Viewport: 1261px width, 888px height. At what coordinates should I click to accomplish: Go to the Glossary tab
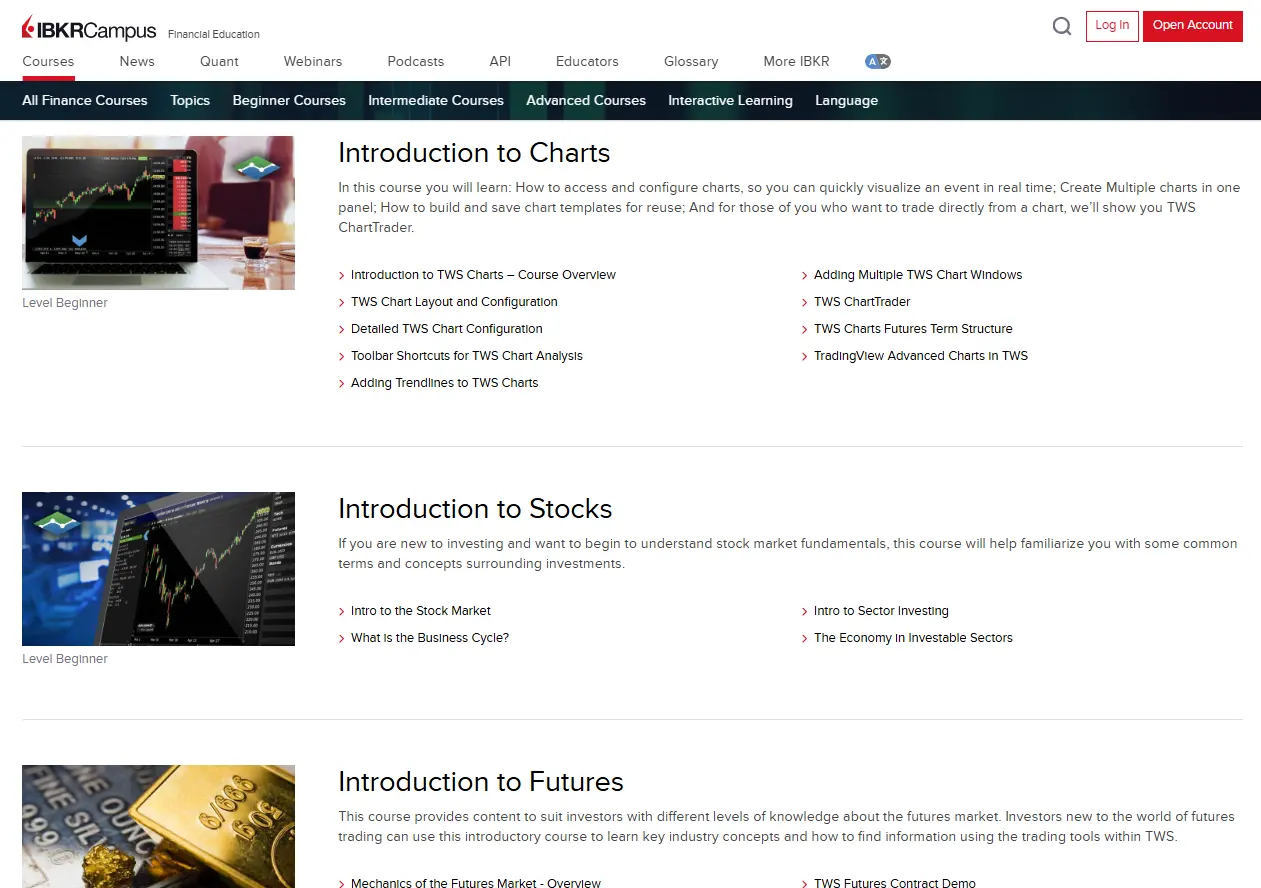[x=691, y=61]
